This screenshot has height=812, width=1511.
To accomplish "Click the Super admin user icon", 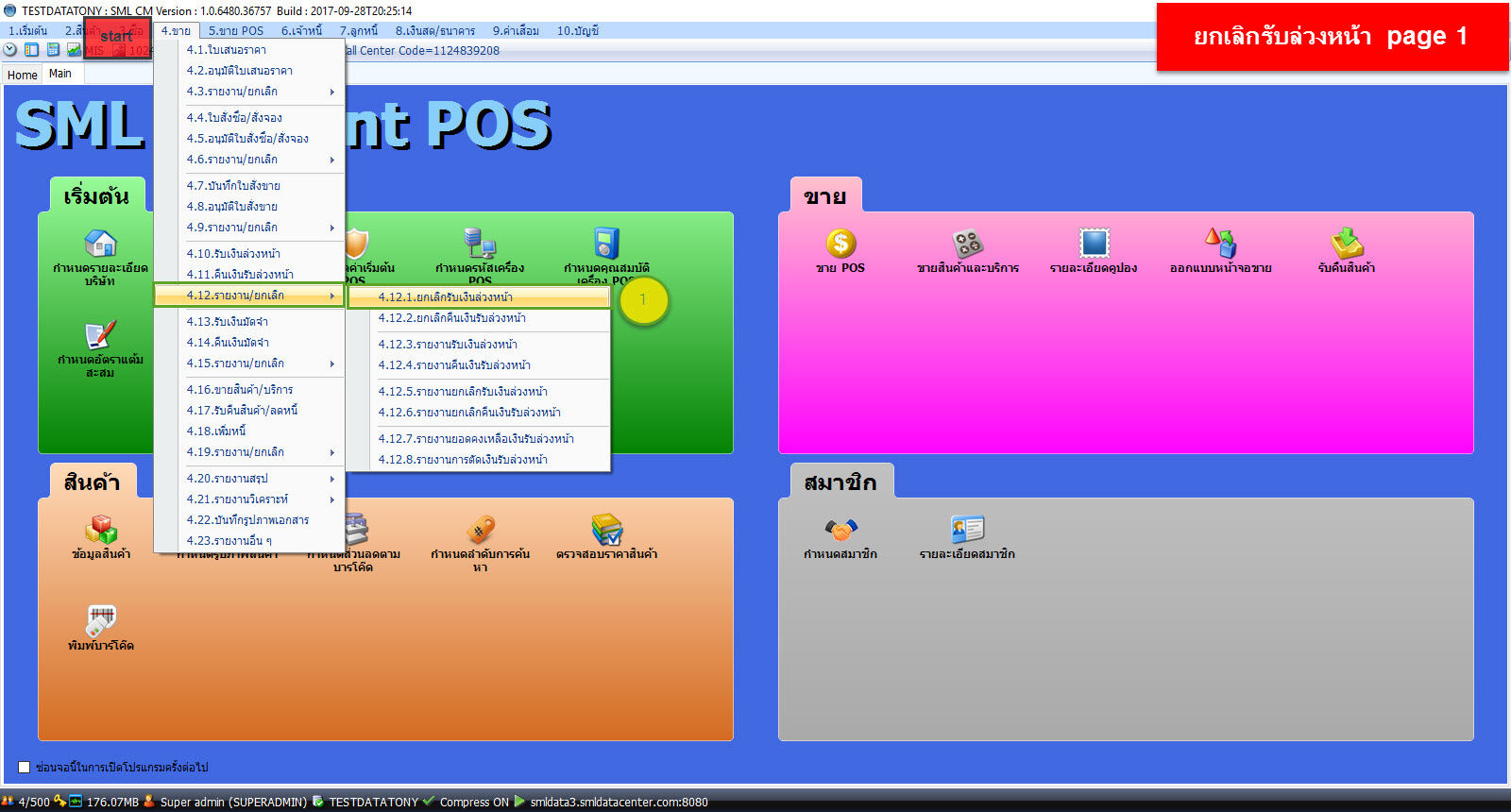I will (x=149, y=802).
